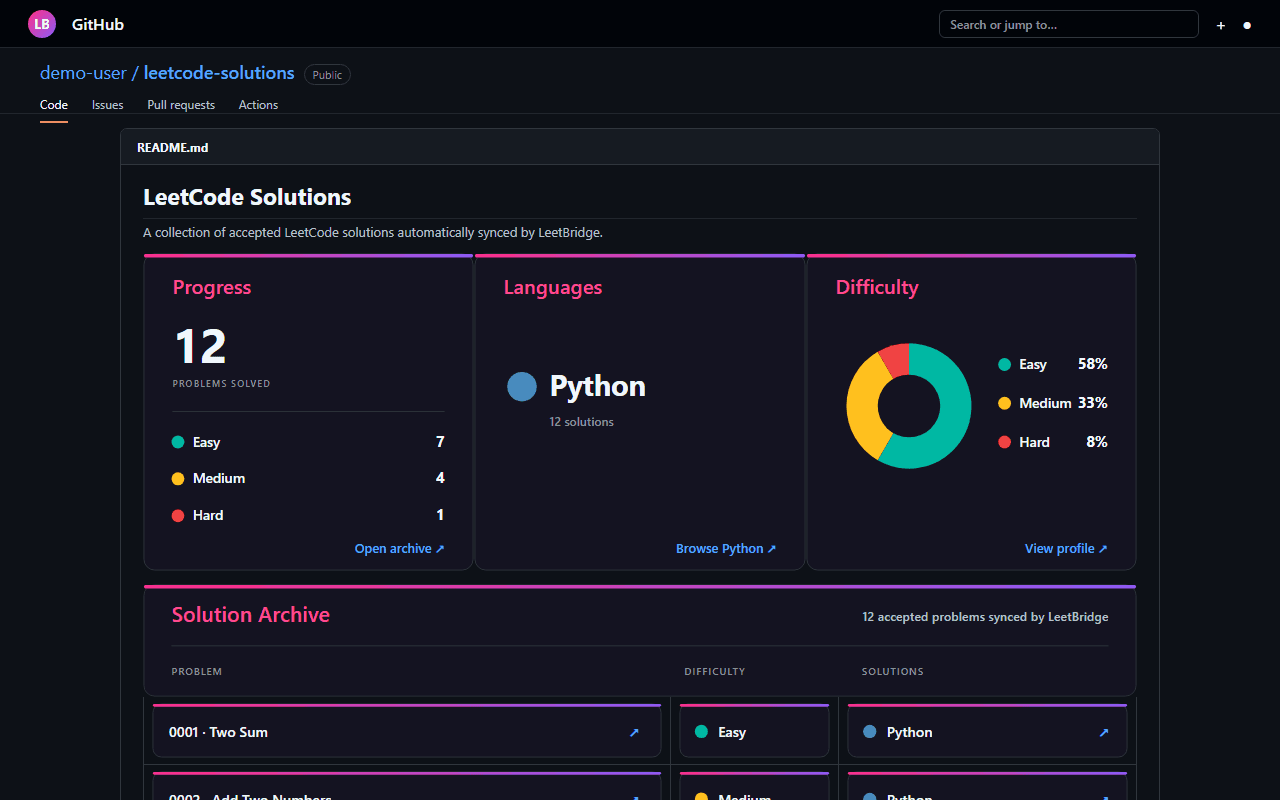Screen dimensions: 1280x800
Task: Click the View profile link
Action: point(1066,549)
